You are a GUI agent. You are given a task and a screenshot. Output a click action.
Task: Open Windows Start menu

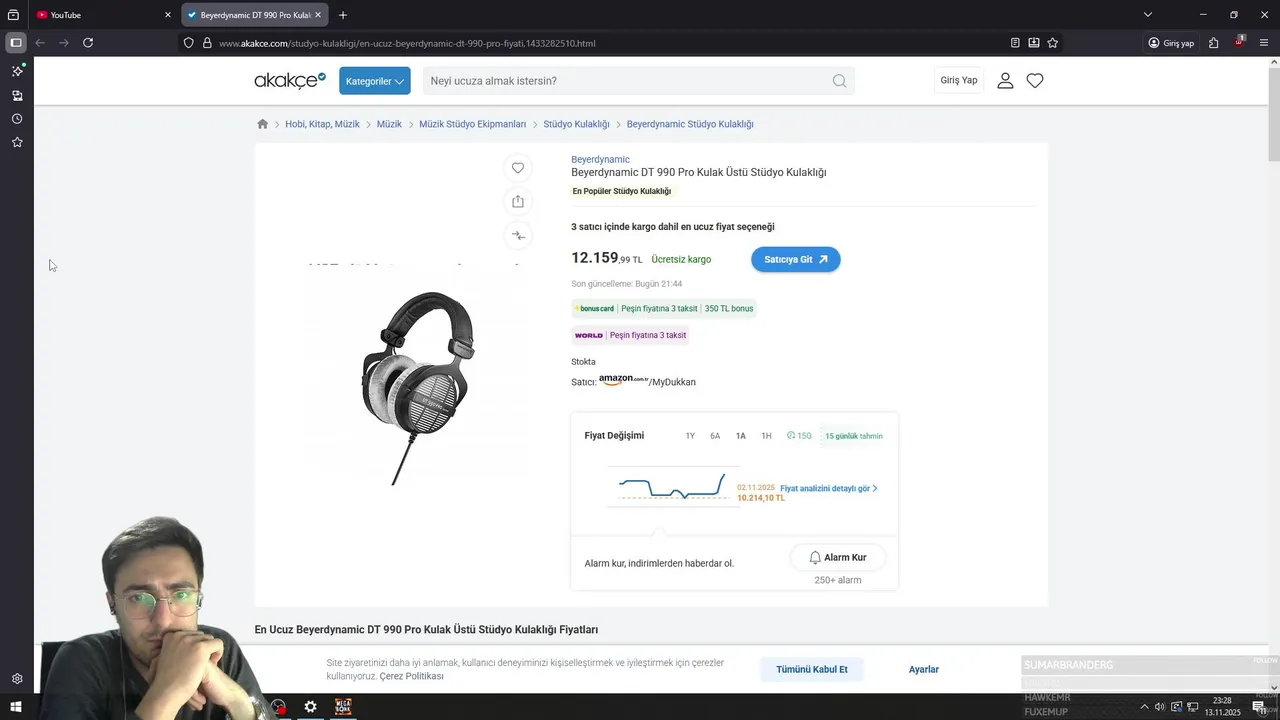[16, 707]
